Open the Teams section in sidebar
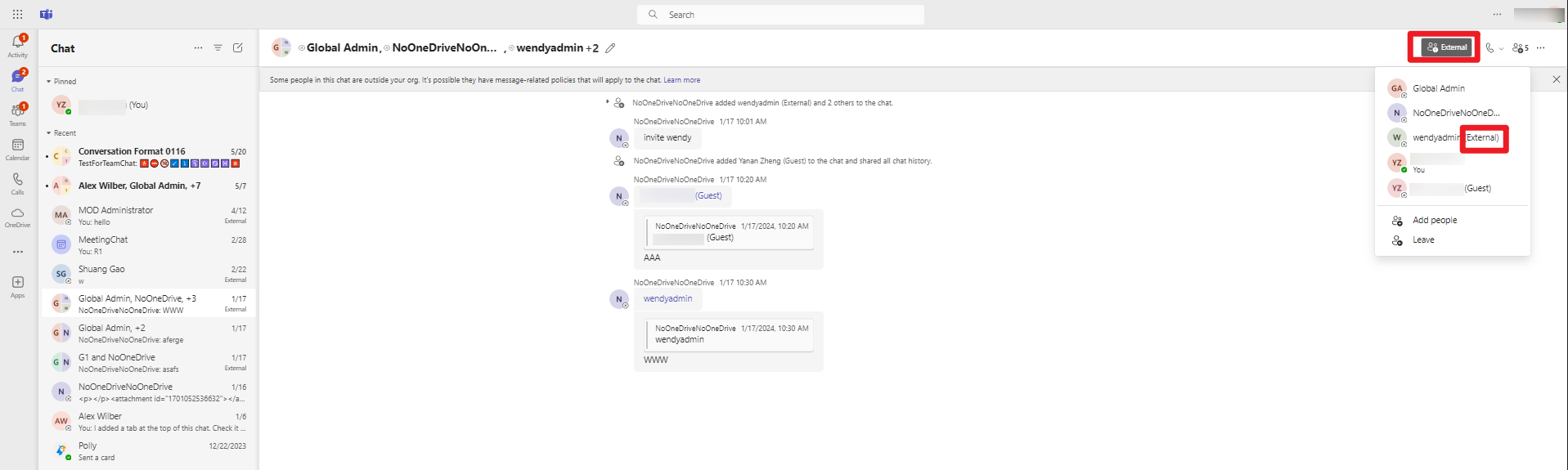Image resolution: width=1568 pixels, height=470 pixels. click(17, 114)
